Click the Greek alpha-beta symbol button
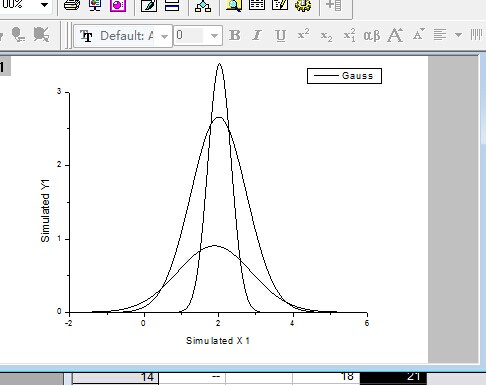This screenshot has height=385, width=486. [372, 35]
